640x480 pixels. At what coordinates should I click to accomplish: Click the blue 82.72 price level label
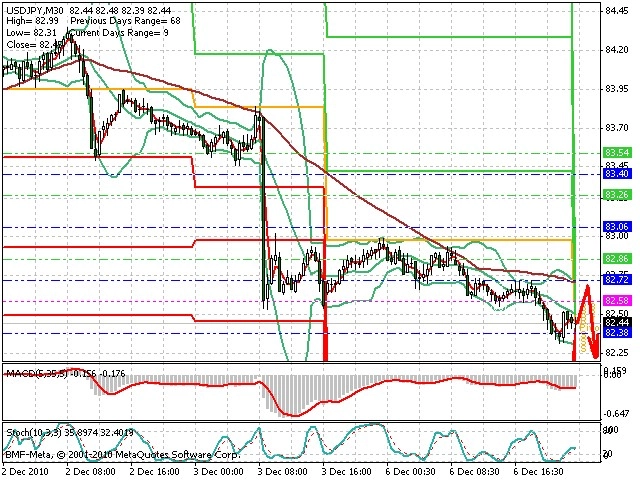coord(617,280)
